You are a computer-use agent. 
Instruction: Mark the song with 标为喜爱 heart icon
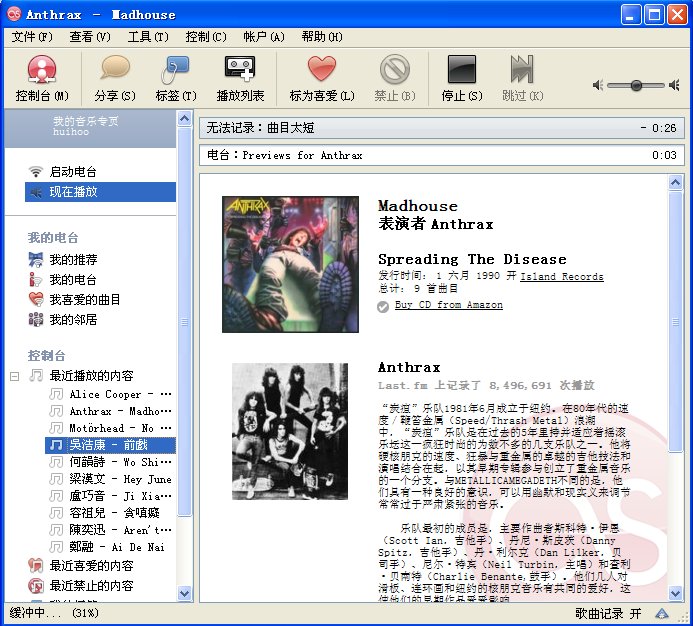click(x=321, y=78)
